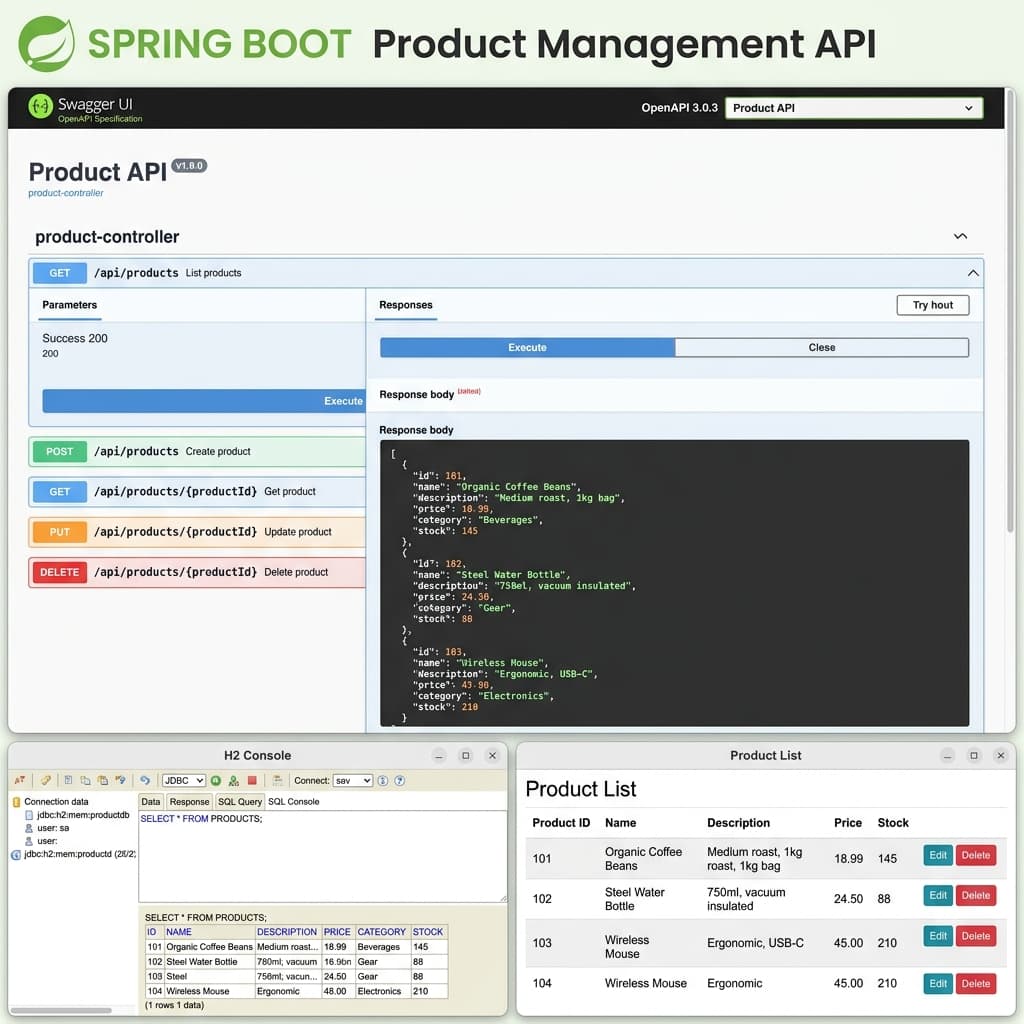Click 'Product ID' header in Product List
This screenshot has width=1024, height=1024.
pyautogui.click(x=561, y=823)
